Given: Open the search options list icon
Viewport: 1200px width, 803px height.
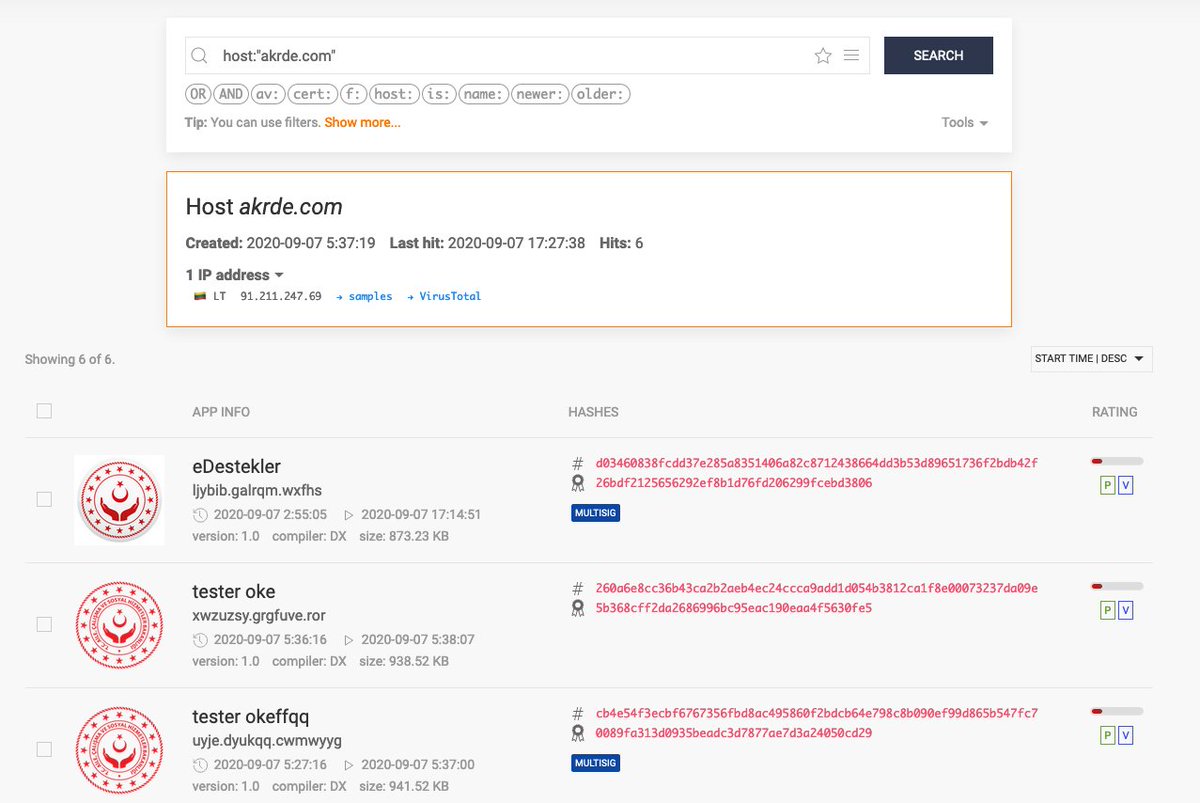Looking at the screenshot, I should point(851,55).
